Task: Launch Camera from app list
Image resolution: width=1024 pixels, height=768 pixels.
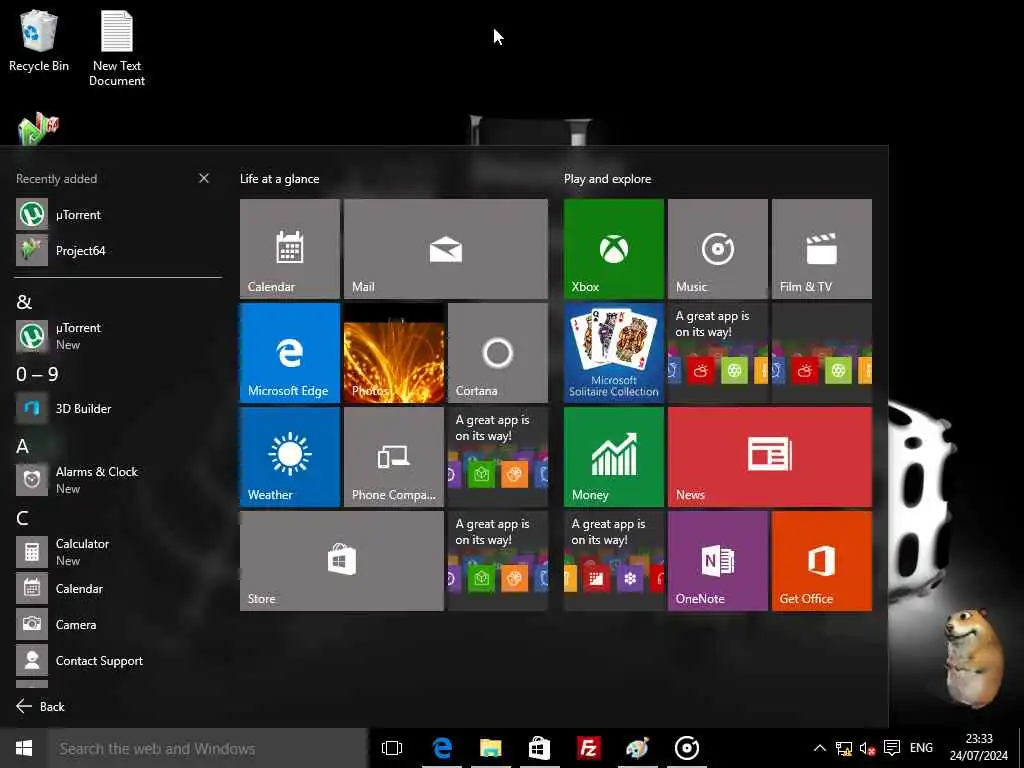Action: 118,624
